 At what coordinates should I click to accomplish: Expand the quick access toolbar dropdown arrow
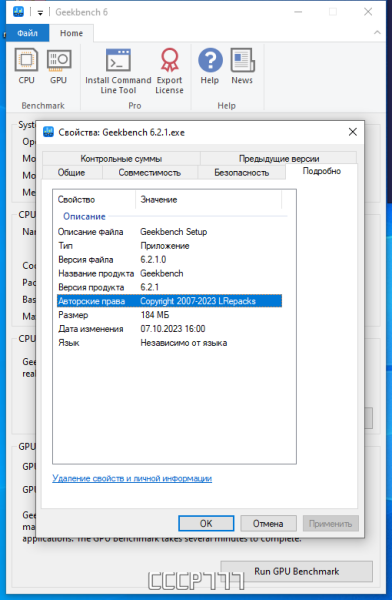[x=40, y=13]
